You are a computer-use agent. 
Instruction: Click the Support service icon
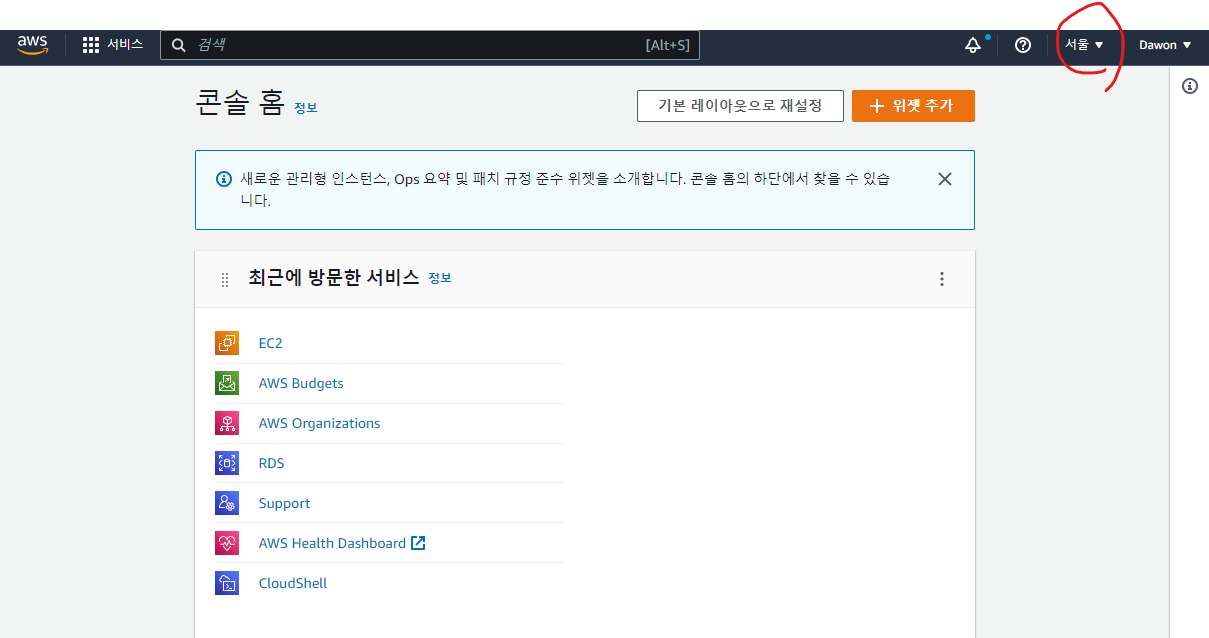click(x=227, y=503)
